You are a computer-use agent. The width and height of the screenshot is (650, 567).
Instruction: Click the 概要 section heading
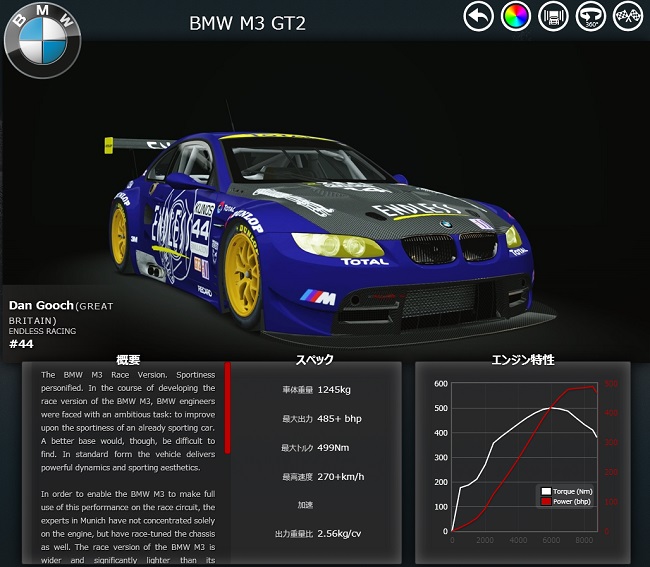pos(128,360)
